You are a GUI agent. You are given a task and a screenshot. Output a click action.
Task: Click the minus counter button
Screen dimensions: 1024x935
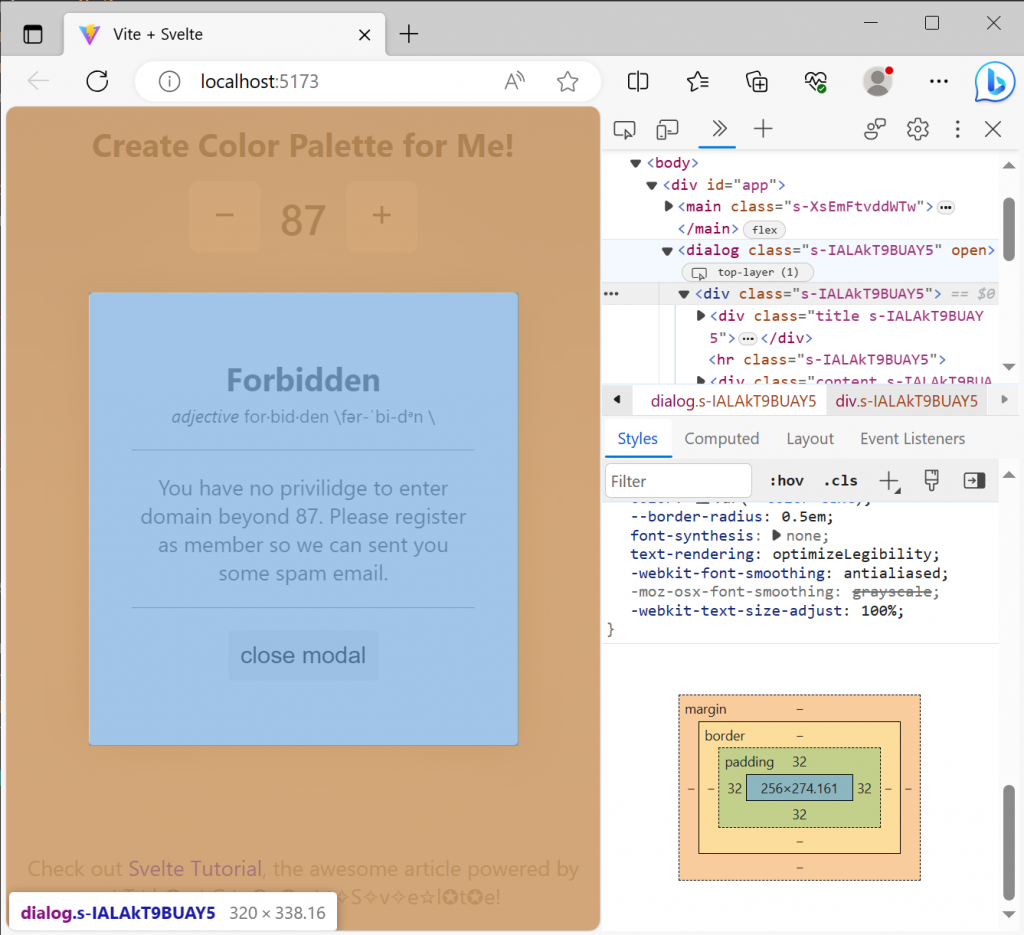coord(225,216)
